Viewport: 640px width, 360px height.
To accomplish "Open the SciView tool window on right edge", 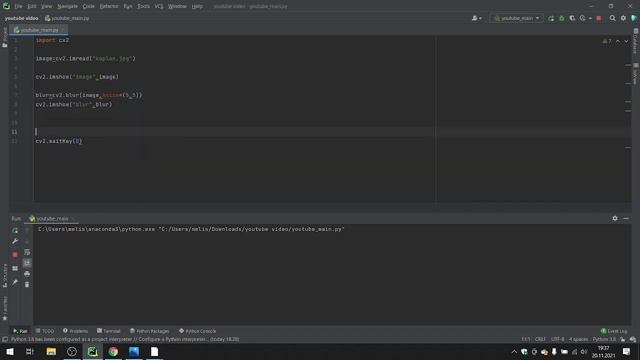I will 636,74.
